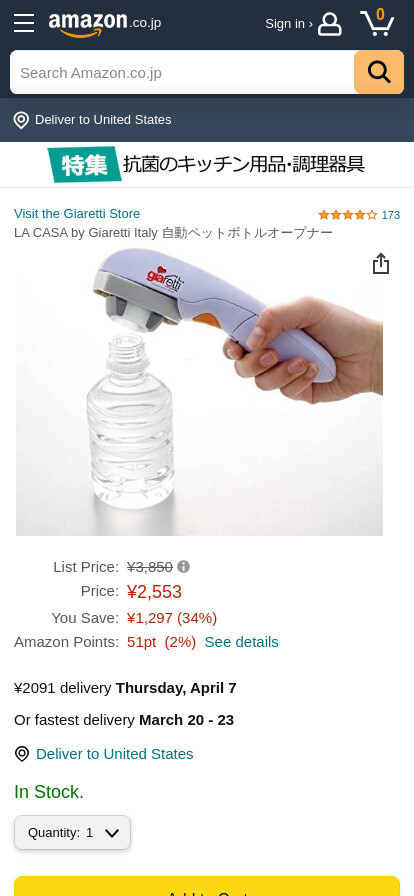Tap the share icon on product image

(x=381, y=263)
